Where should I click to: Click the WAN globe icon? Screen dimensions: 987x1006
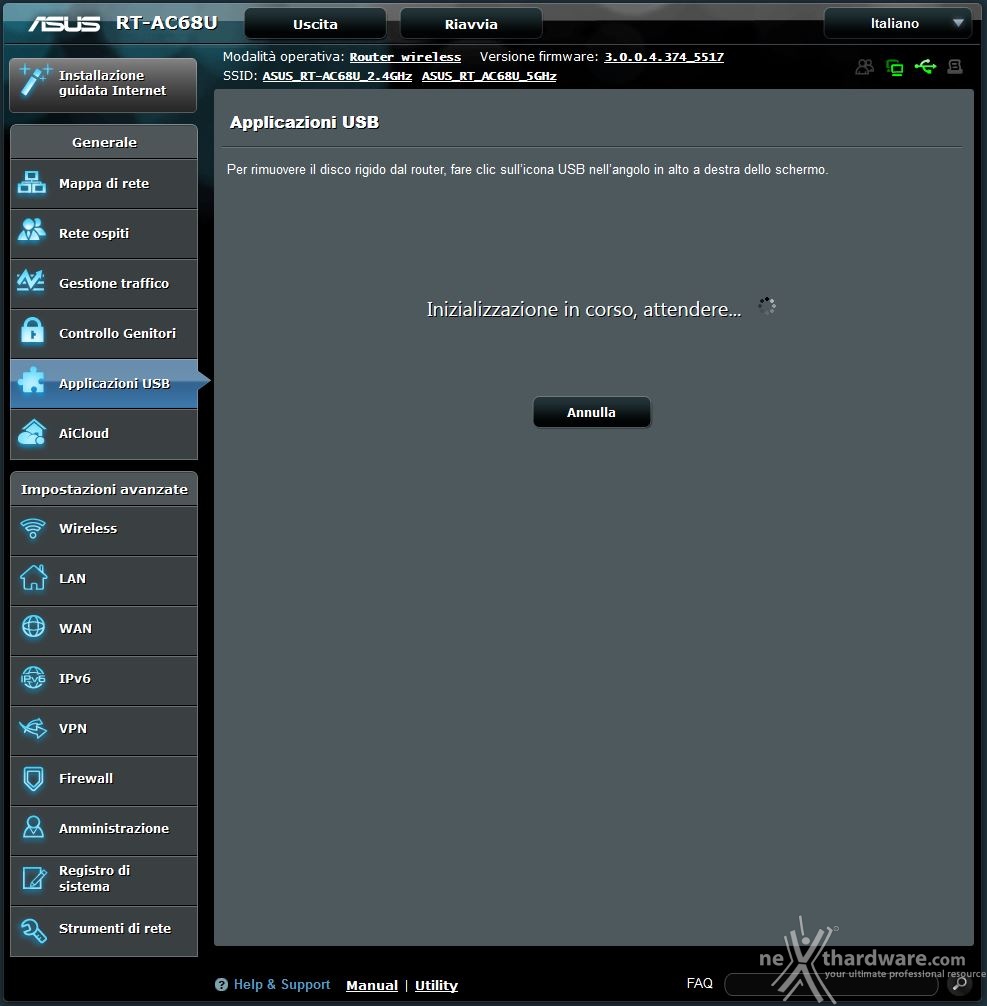tap(33, 627)
